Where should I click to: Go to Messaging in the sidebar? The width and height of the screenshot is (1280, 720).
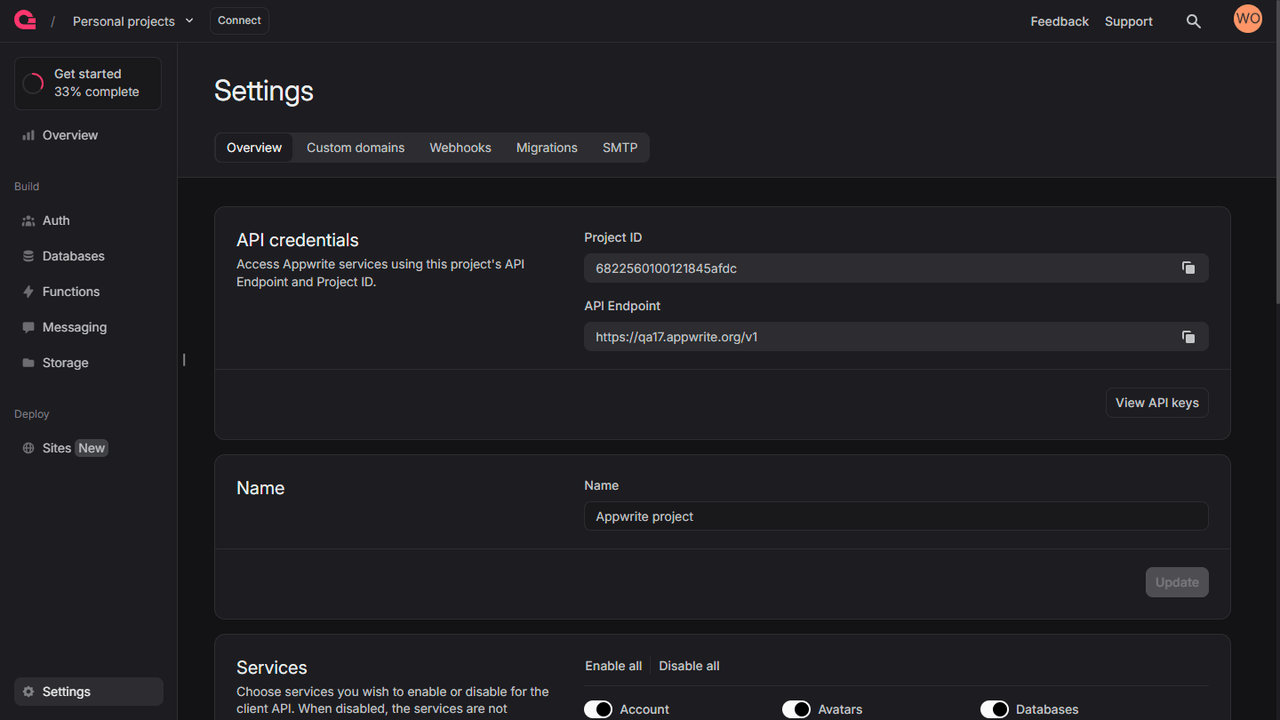click(x=74, y=327)
